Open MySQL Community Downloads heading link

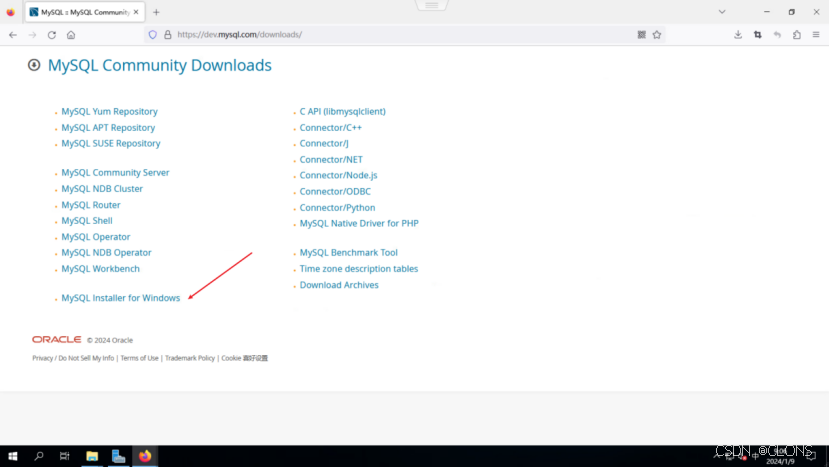159,65
